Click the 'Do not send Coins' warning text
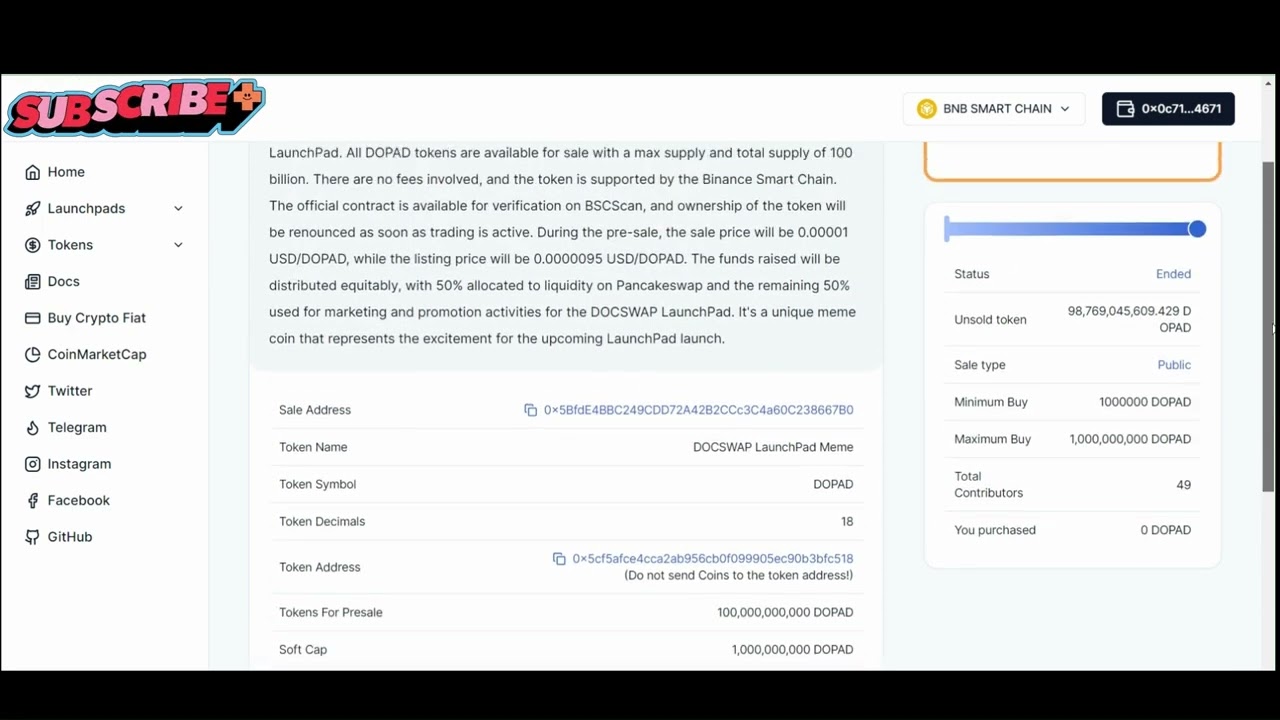This screenshot has height=720, width=1280. pos(739,575)
